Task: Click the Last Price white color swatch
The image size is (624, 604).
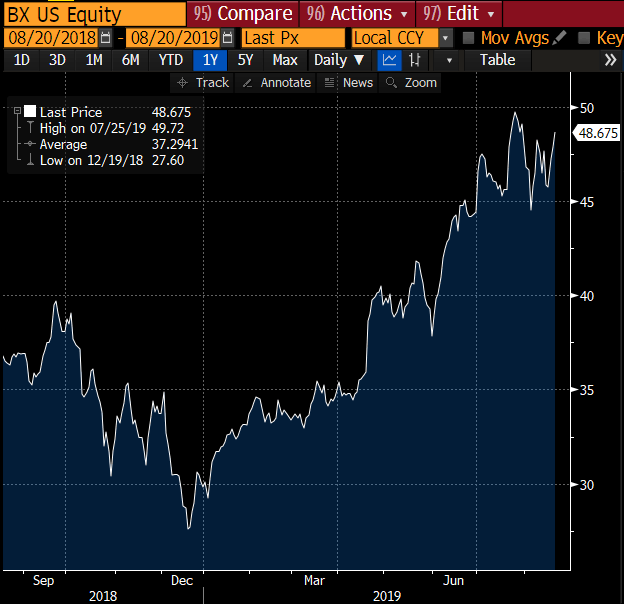Action: click(30, 112)
